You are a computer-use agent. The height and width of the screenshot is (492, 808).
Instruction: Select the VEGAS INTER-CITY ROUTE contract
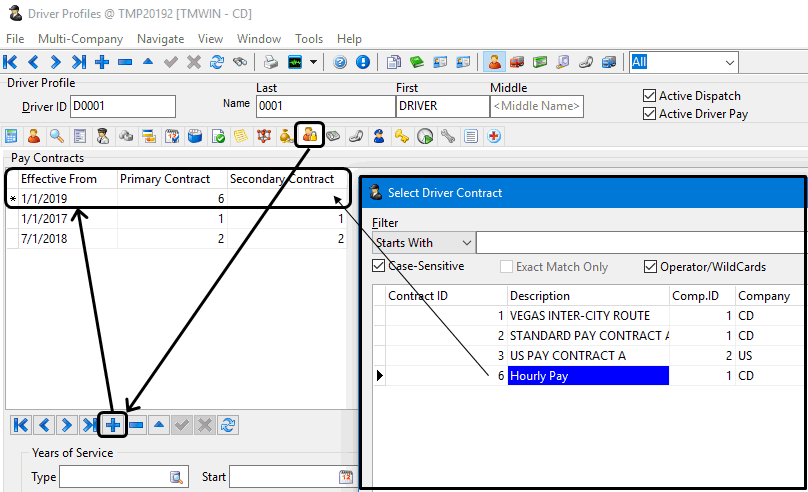pos(587,315)
